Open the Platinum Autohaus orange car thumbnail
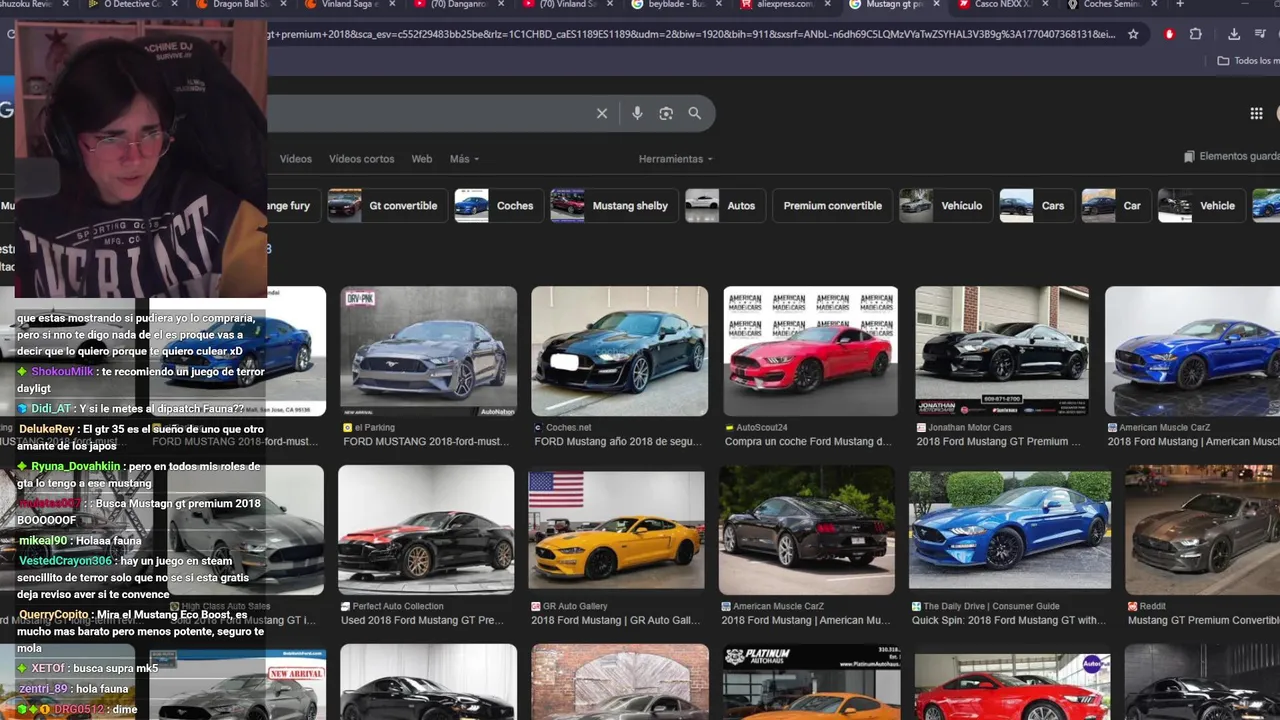The height and width of the screenshot is (720, 1280). click(810, 682)
